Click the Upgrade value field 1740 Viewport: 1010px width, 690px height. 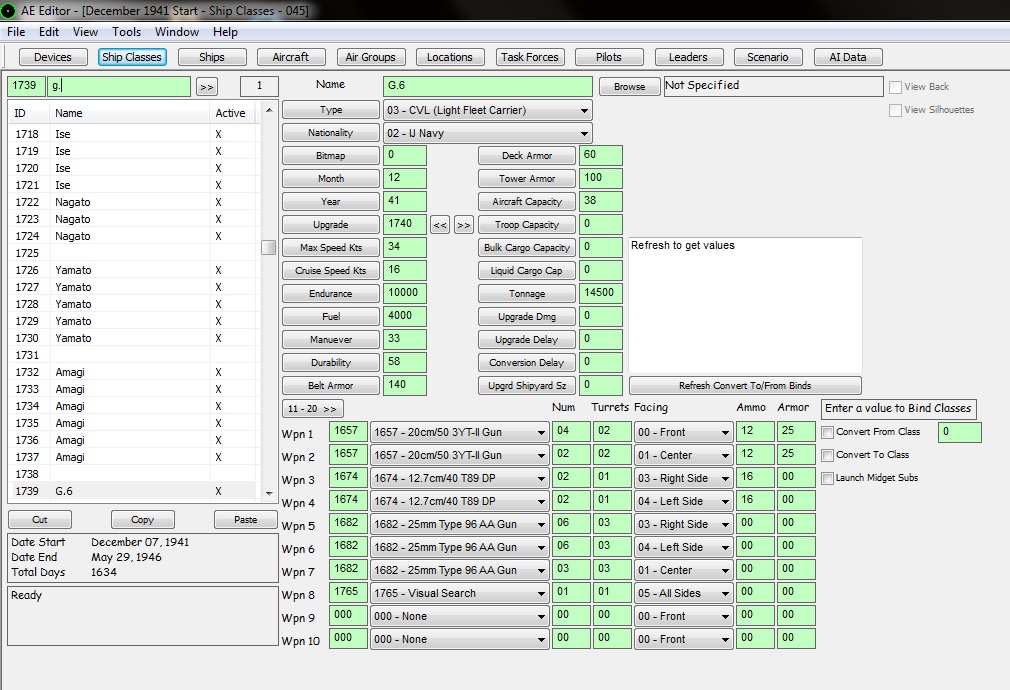405,224
